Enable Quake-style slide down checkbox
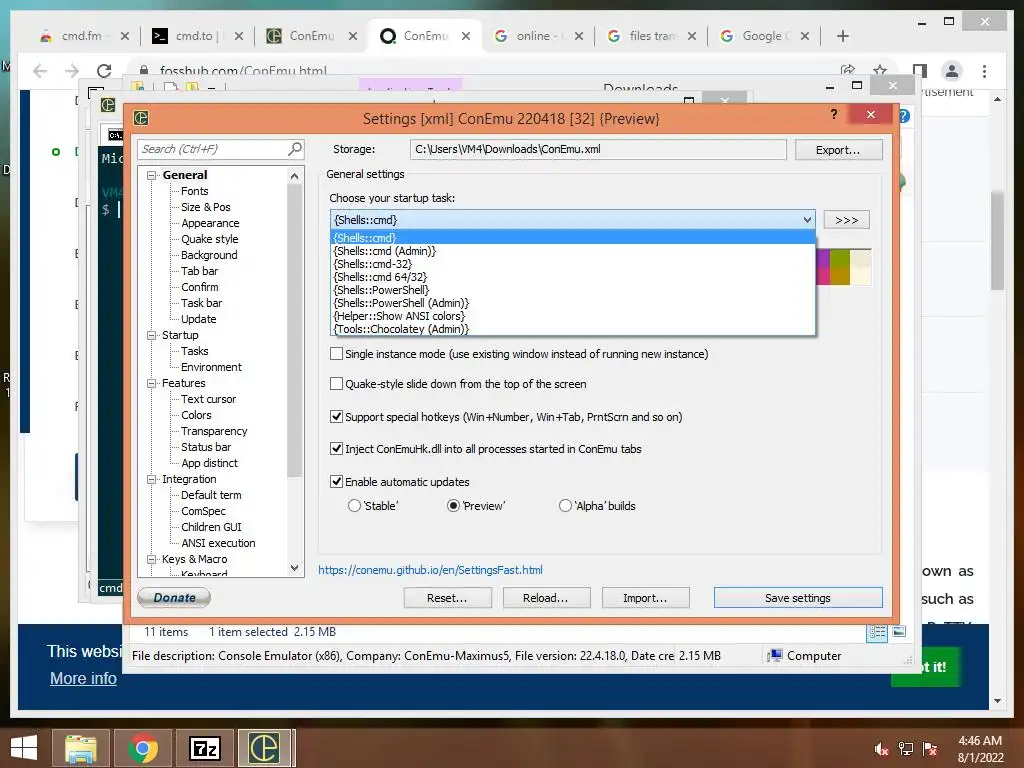 (x=336, y=383)
